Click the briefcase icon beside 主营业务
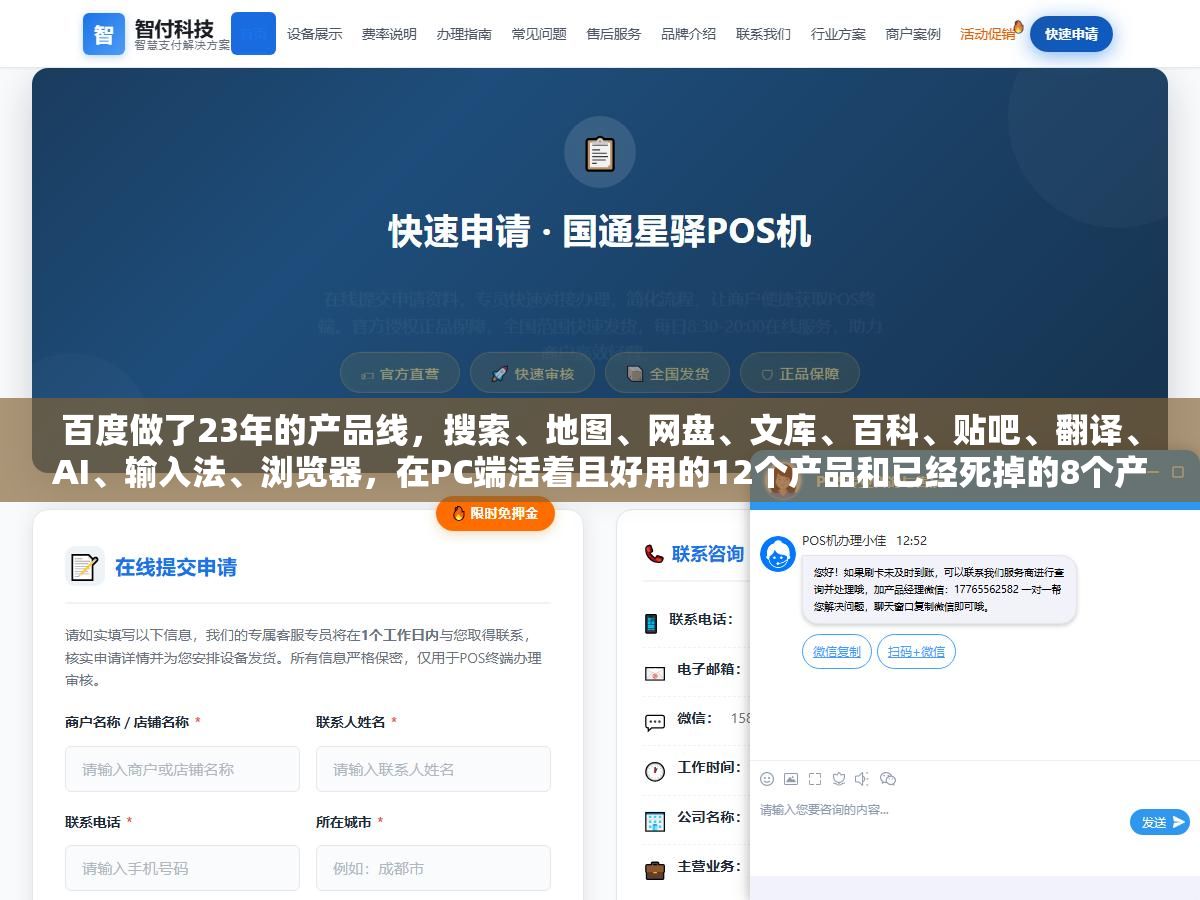The width and height of the screenshot is (1200, 900). click(654, 869)
